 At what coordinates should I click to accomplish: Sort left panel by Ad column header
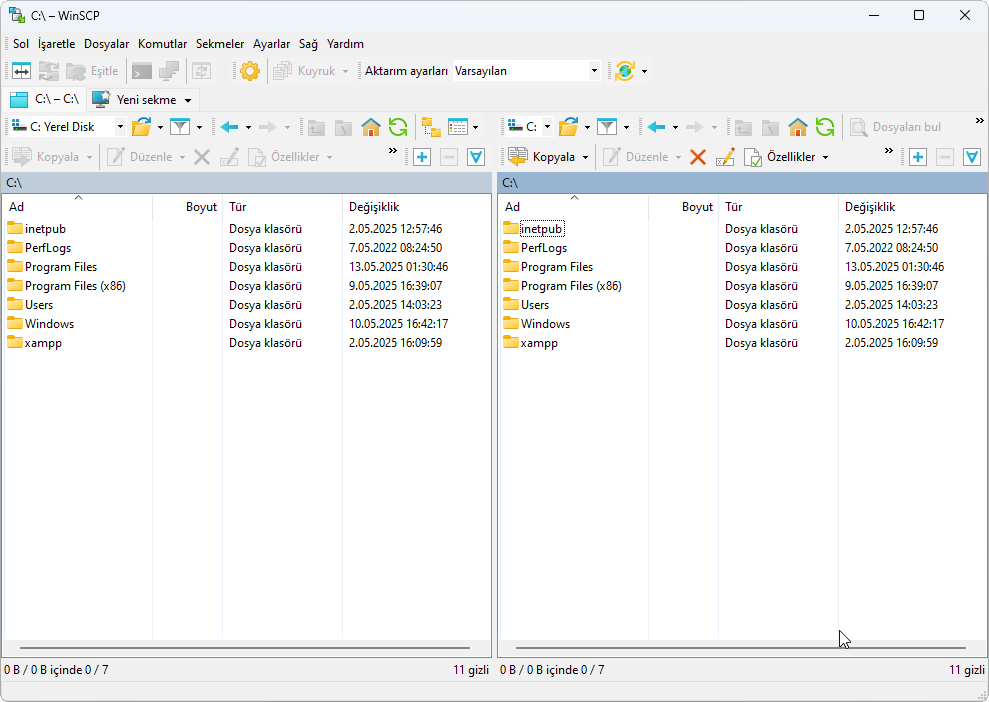click(78, 207)
